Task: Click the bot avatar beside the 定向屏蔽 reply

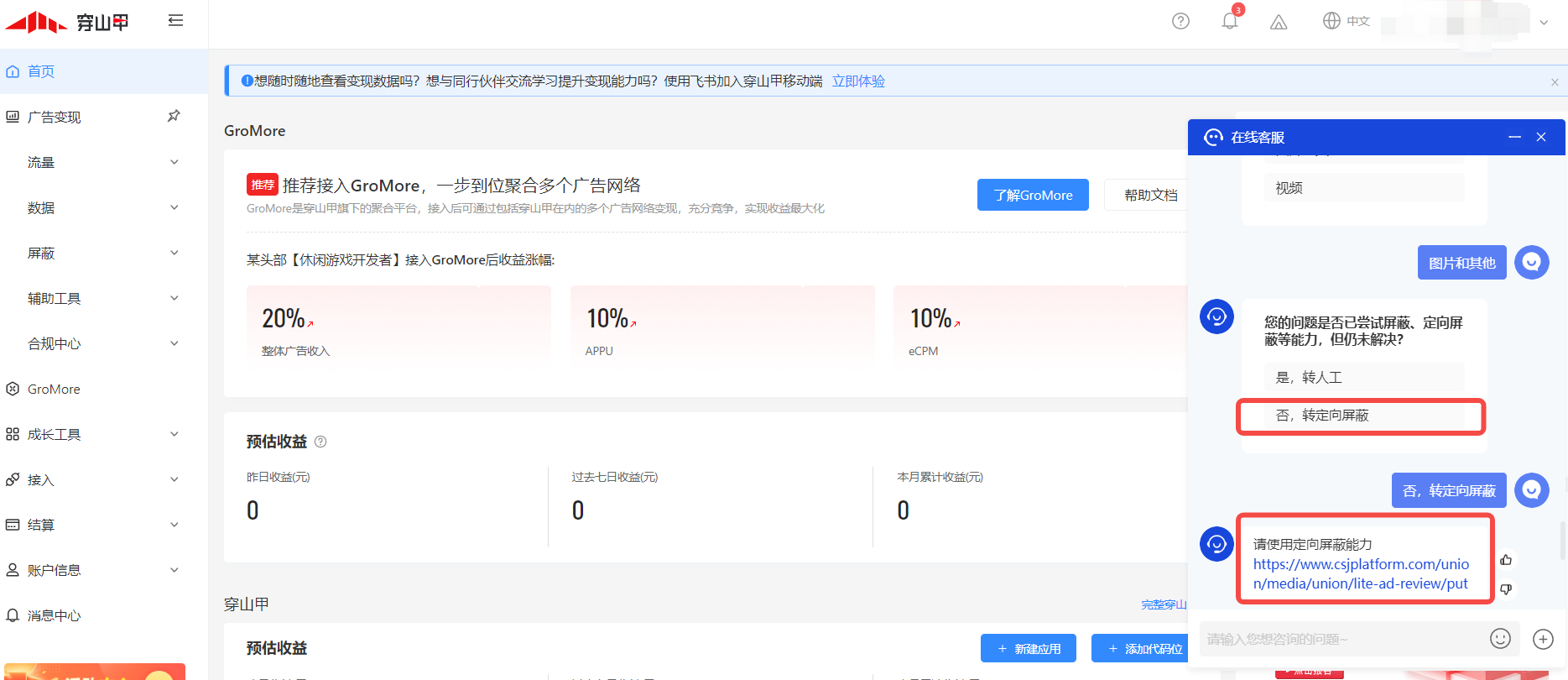Action: [x=1216, y=545]
